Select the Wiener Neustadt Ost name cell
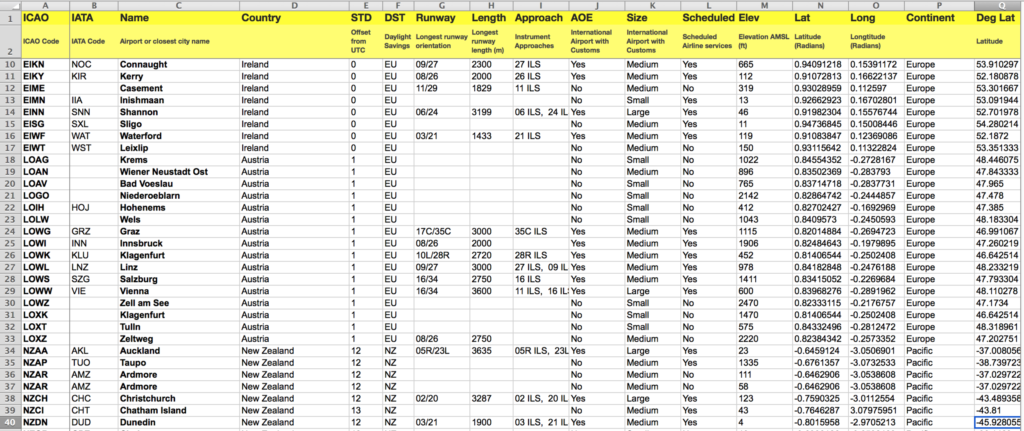Viewport: 1024px width, 431px height. pyautogui.click(x=176, y=173)
